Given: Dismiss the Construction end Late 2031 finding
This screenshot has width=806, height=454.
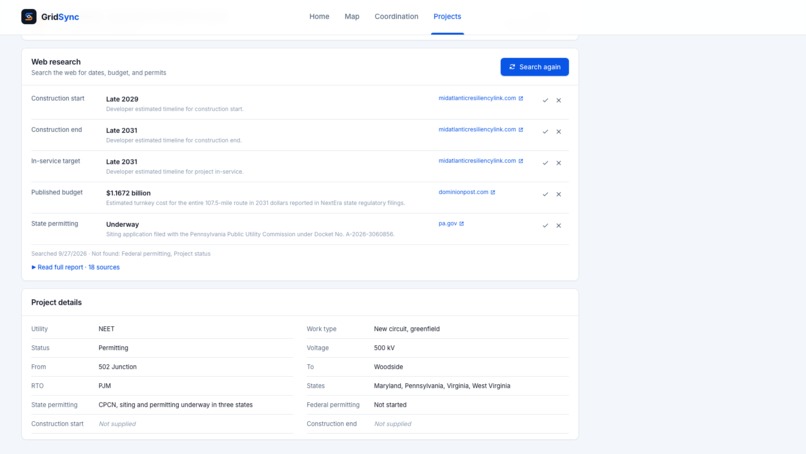Looking at the screenshot, I should tap(559, 132).
